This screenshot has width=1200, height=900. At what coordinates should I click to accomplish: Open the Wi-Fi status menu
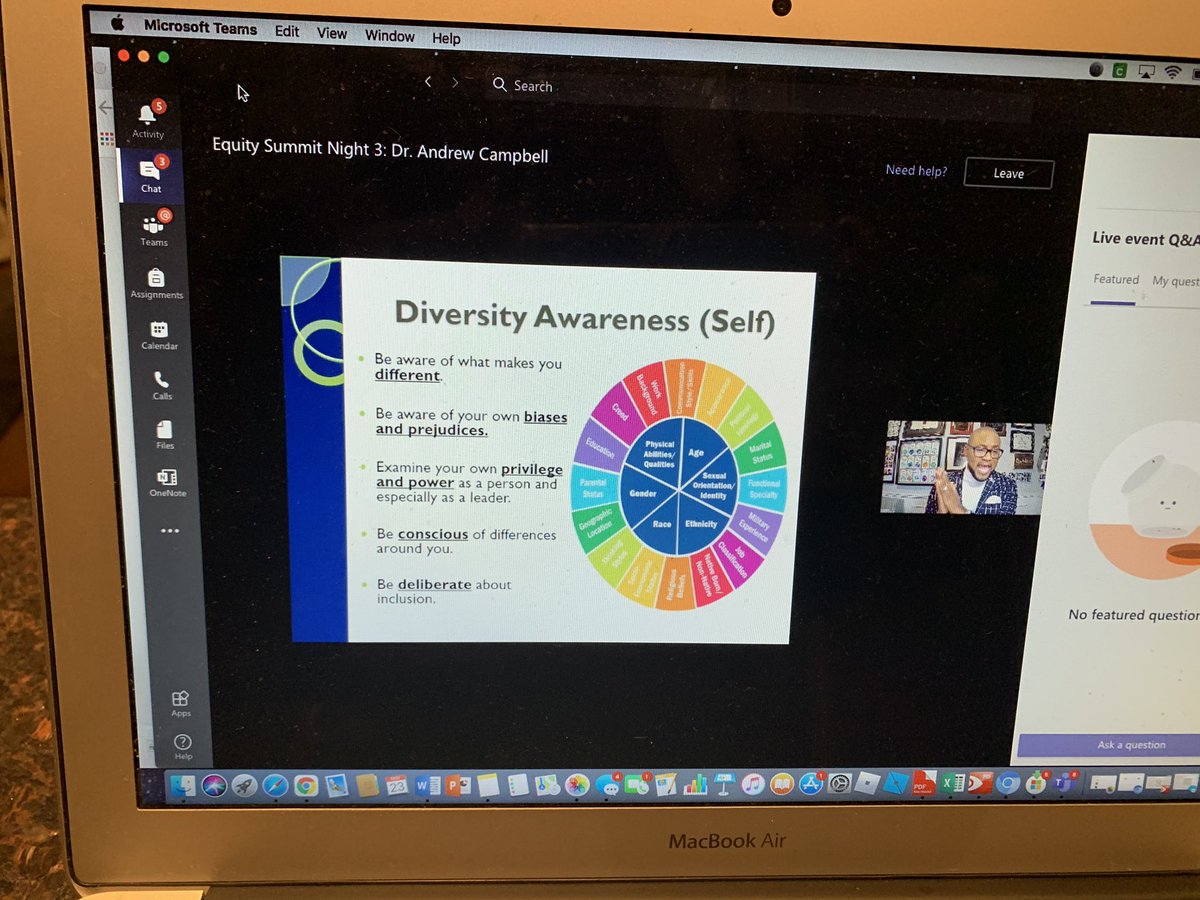point(1172,73)
